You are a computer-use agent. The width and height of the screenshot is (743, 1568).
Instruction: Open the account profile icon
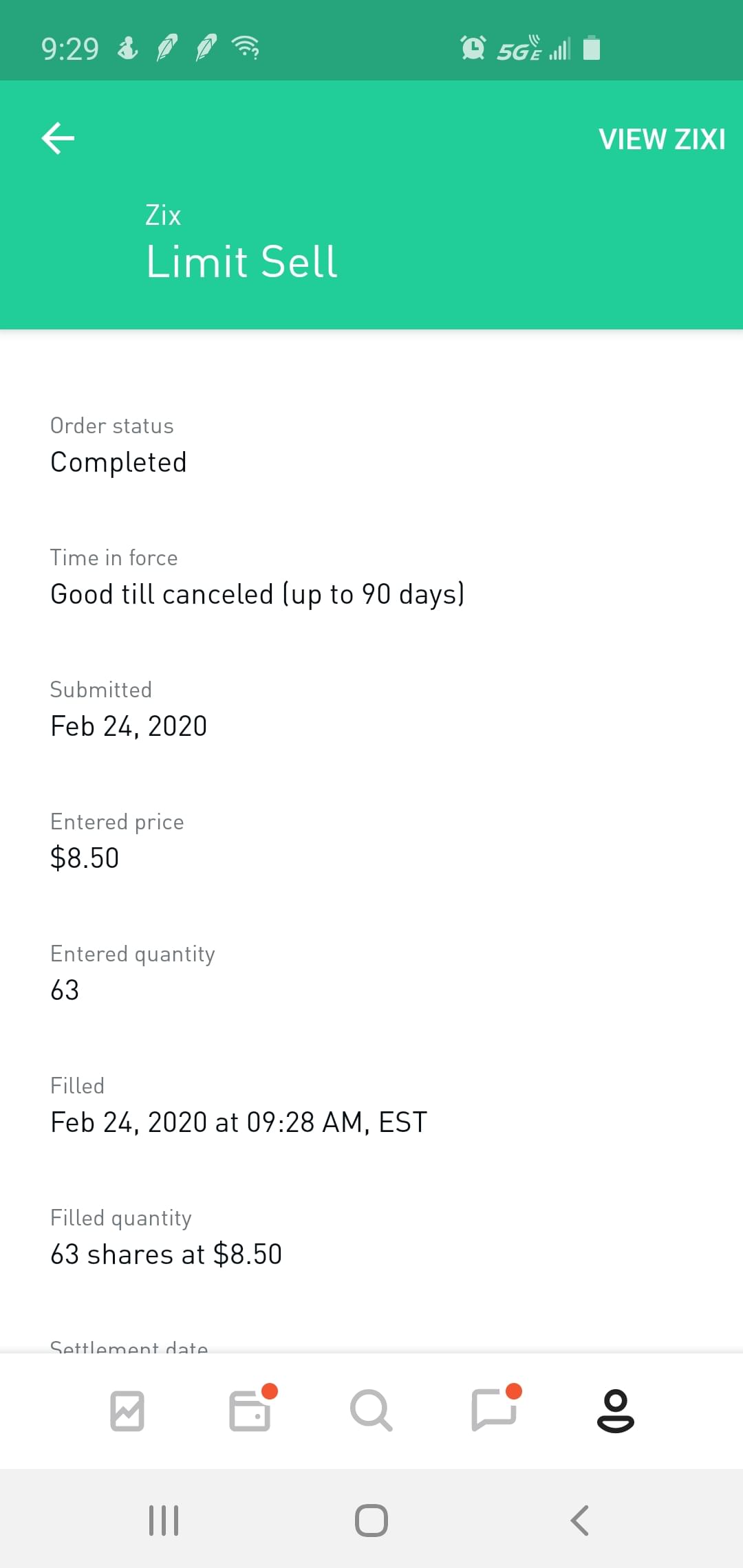click(x=615, y=1411)
